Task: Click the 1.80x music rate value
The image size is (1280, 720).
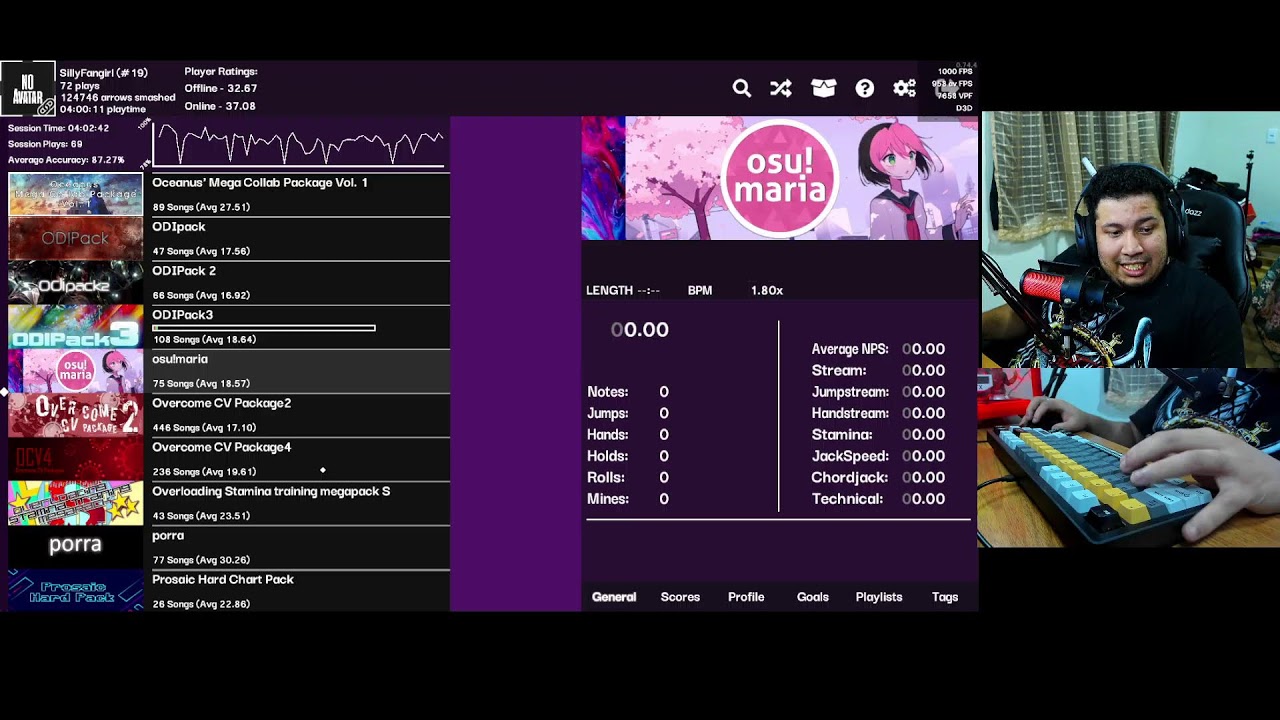Action: pos(767,290)
